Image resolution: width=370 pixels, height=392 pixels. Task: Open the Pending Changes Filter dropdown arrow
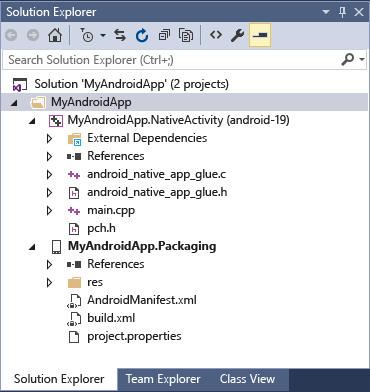click(103, 35)
